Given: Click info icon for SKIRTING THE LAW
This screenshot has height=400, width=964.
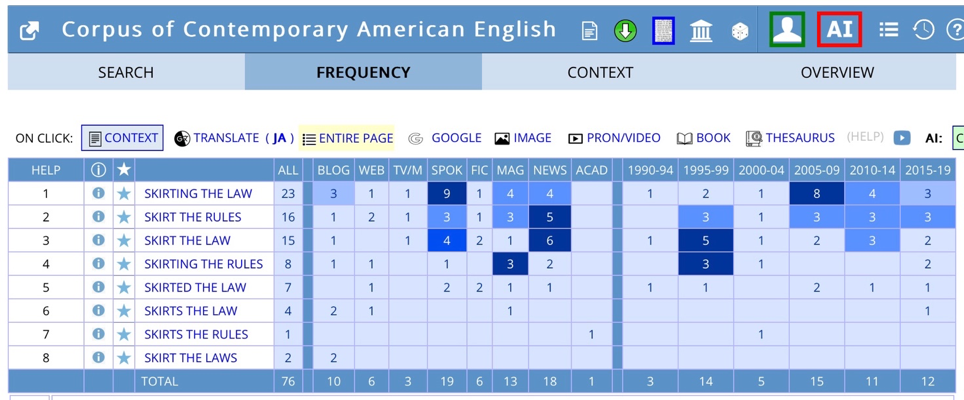Looking at the screenshot, I should click(98, 193).
